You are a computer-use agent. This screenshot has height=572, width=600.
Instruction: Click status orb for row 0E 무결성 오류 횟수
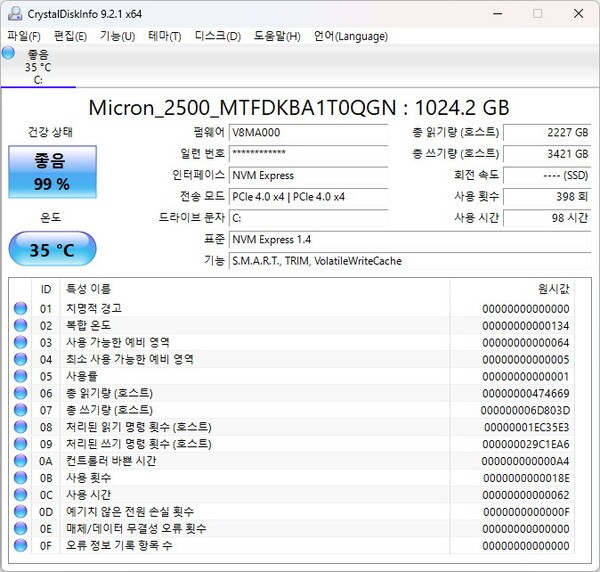click(20, 529)
